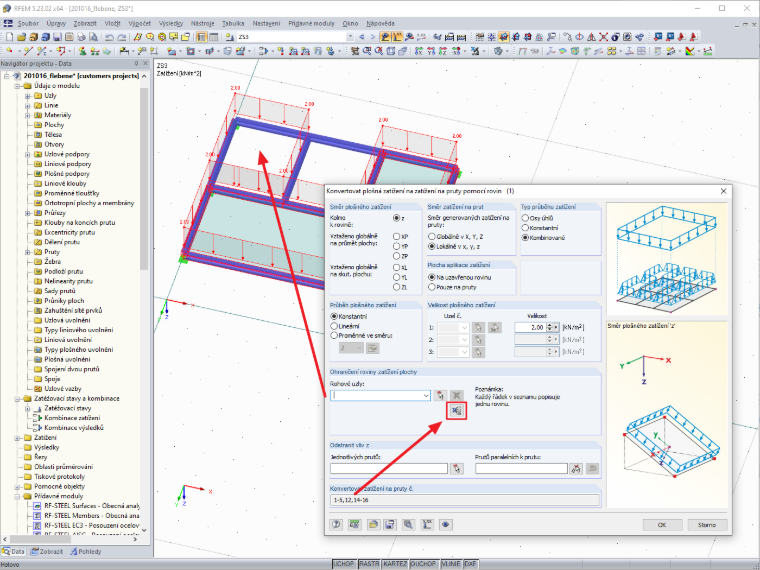The height and width of the screenshot is (570, 760).
Task: Click the delete corner nodes X icon
Action: [x=457, y=396]
